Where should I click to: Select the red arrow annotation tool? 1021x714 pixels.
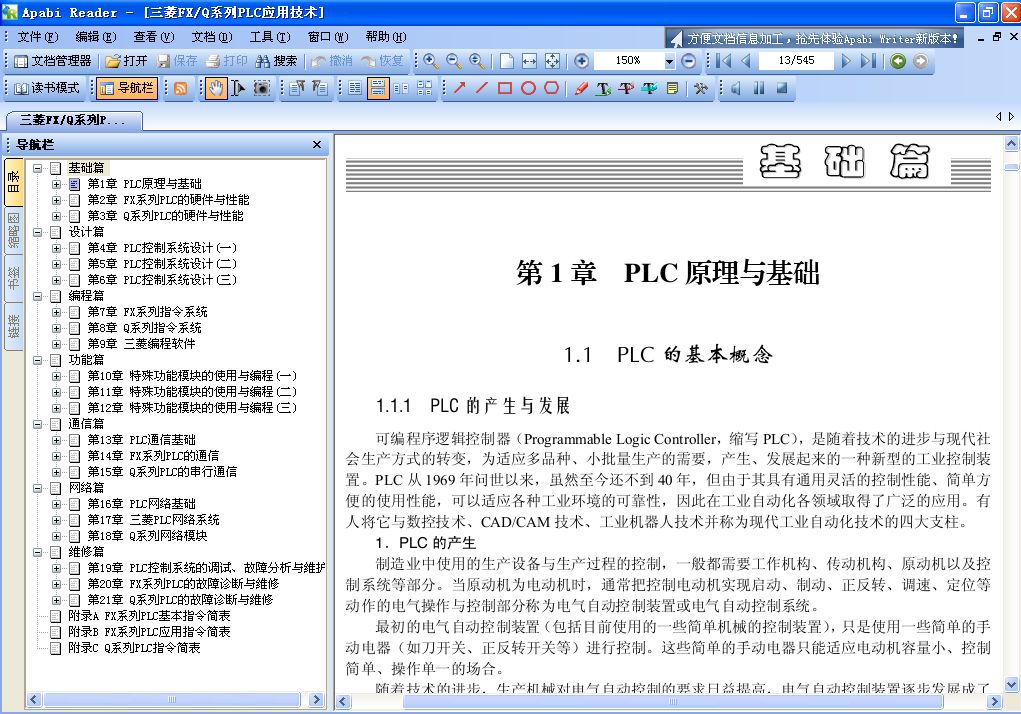pos(459,88)
